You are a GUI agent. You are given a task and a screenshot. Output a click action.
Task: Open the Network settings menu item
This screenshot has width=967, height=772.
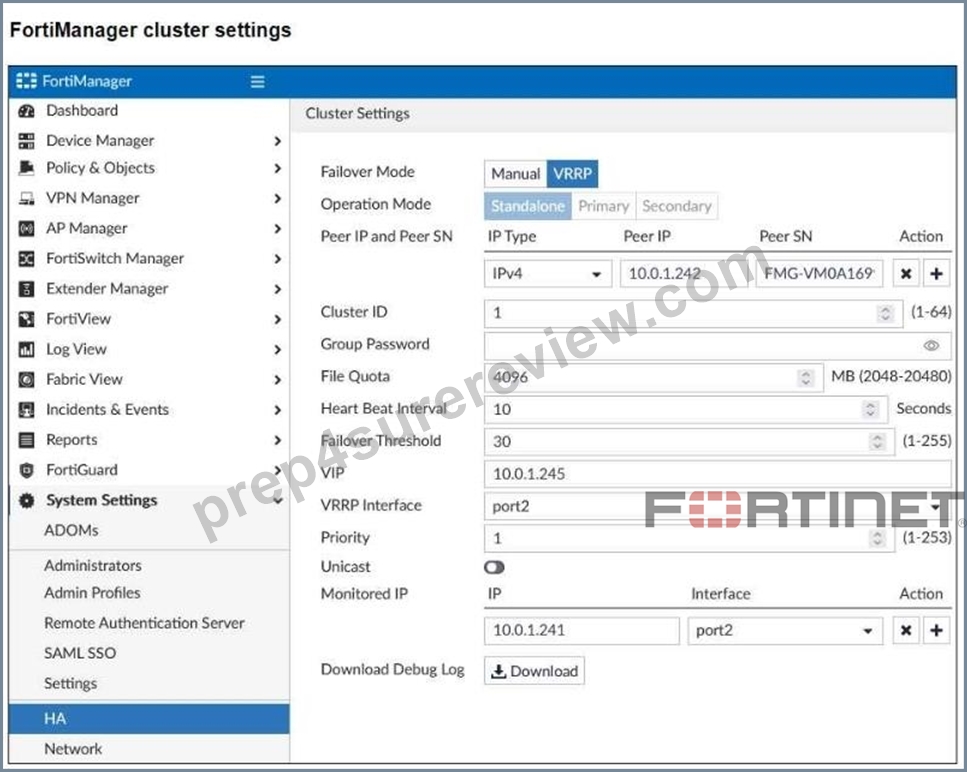[73, 749]
